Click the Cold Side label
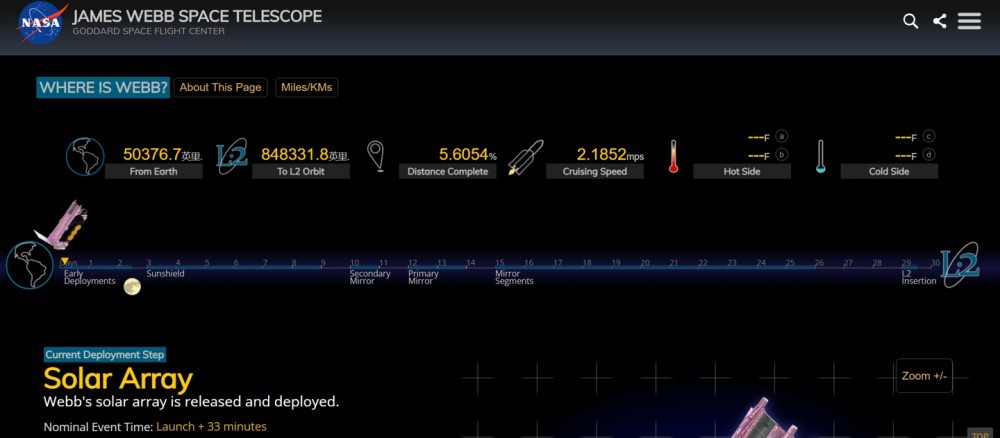Viewport: 1000px width, 438px height. tap(889, 172)
